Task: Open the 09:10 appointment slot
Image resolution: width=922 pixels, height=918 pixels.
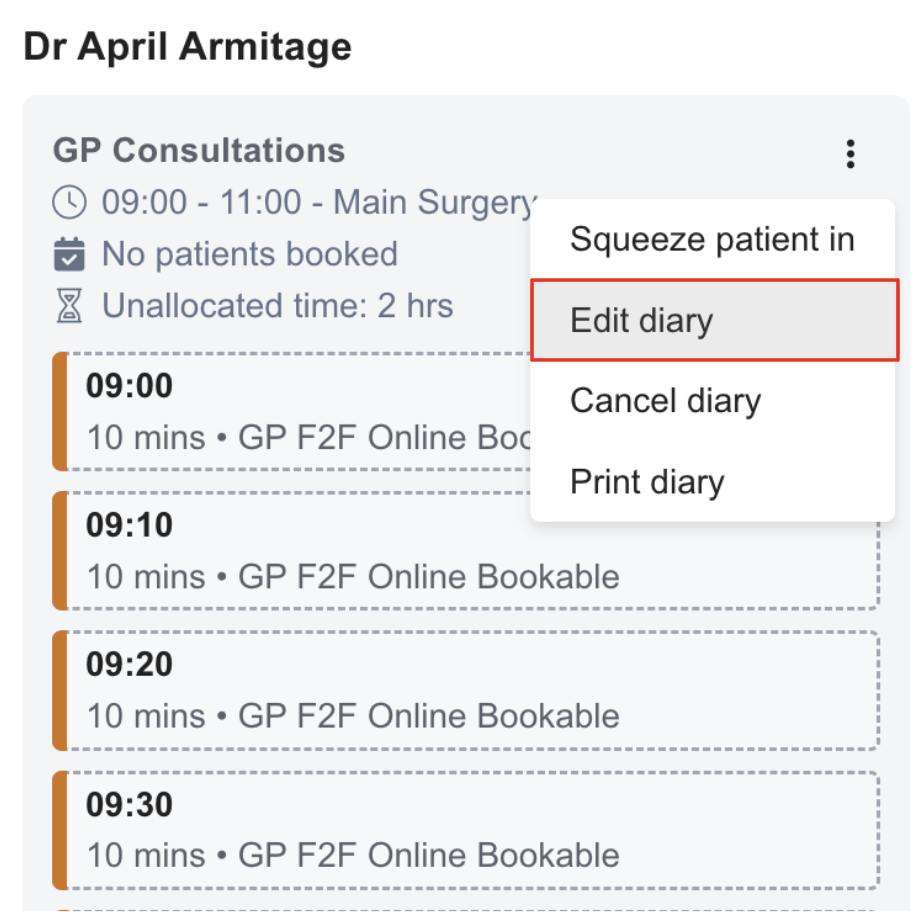Action: tap(465, 551)
